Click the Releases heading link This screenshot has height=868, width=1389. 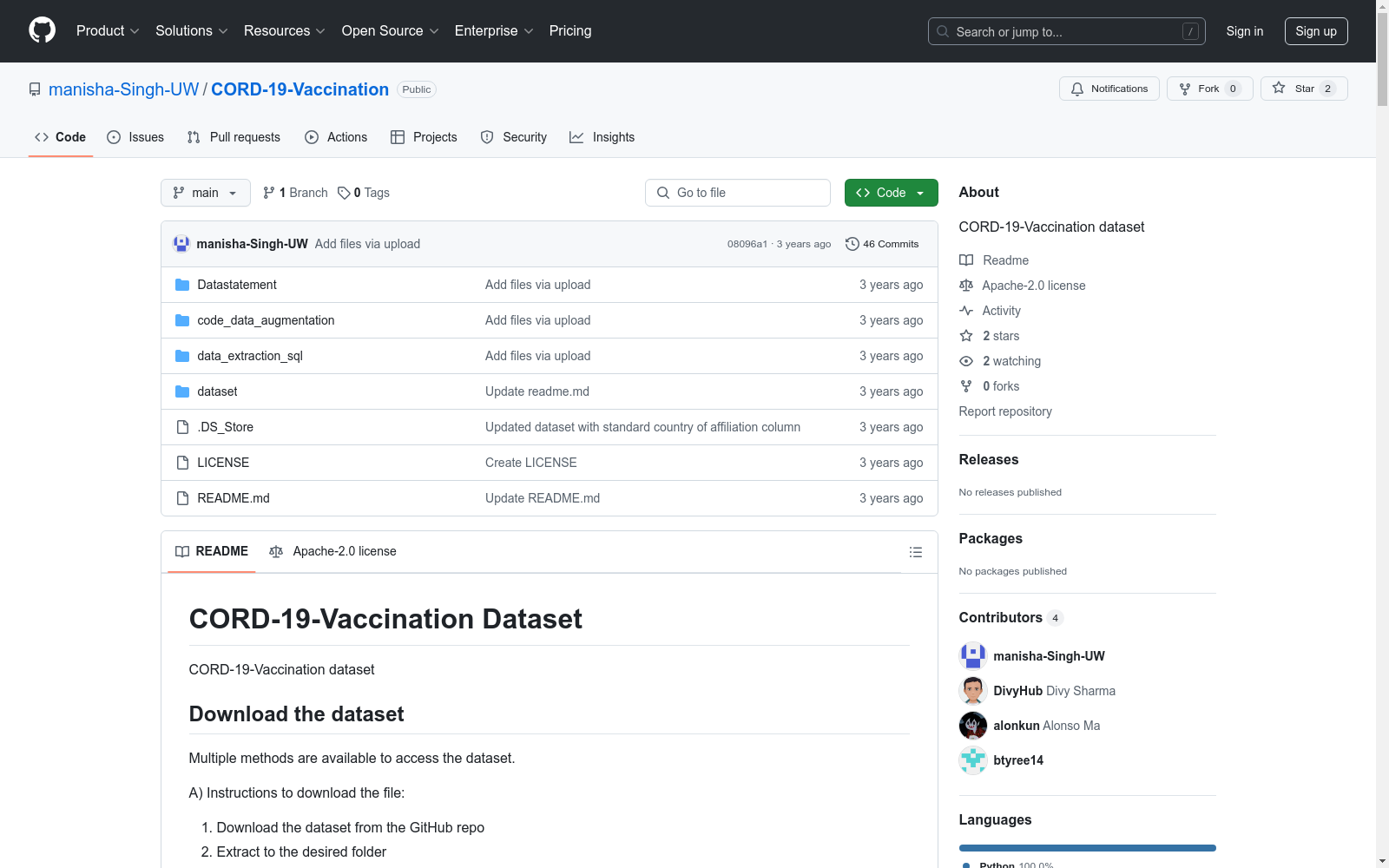pyautogui.click(x=989, y=459)
